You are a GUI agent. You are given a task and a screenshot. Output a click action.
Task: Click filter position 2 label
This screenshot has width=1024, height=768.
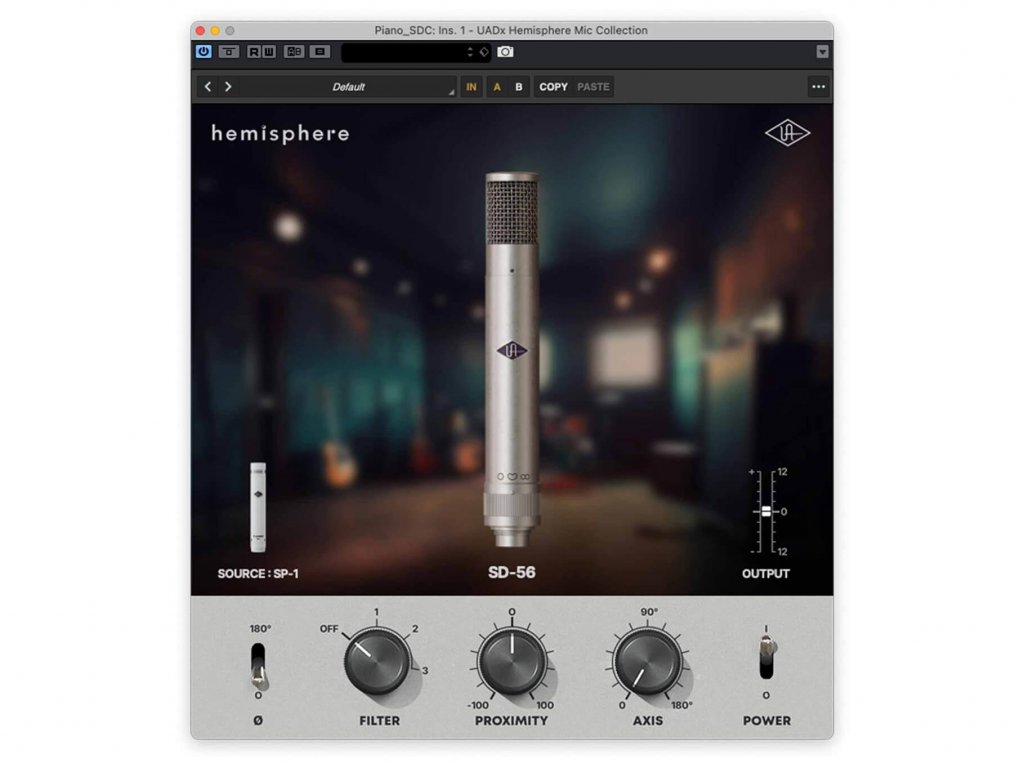[x=415, y=629]
